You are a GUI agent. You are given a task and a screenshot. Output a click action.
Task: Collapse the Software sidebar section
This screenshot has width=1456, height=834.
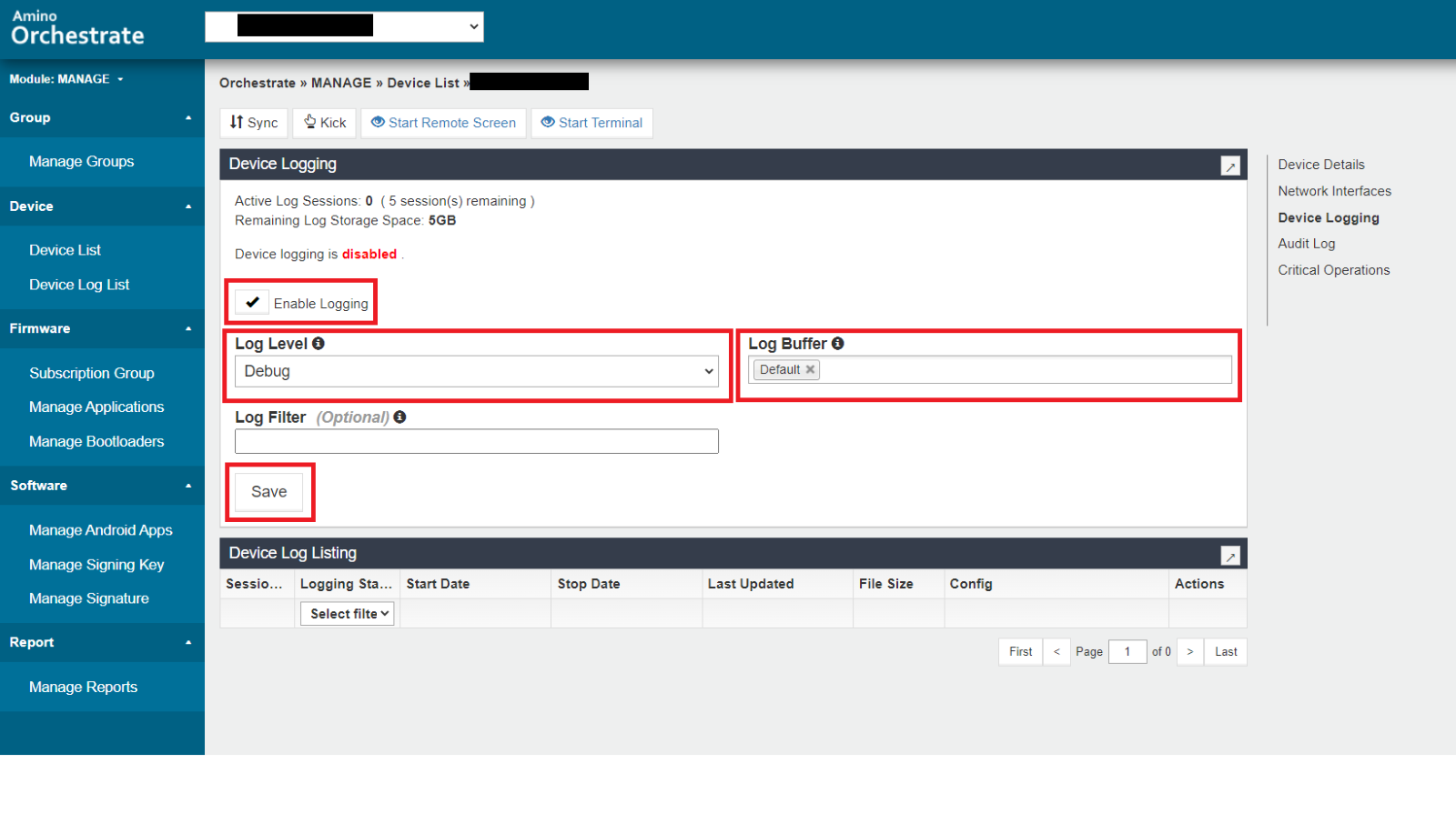click(x=102, y=486)
